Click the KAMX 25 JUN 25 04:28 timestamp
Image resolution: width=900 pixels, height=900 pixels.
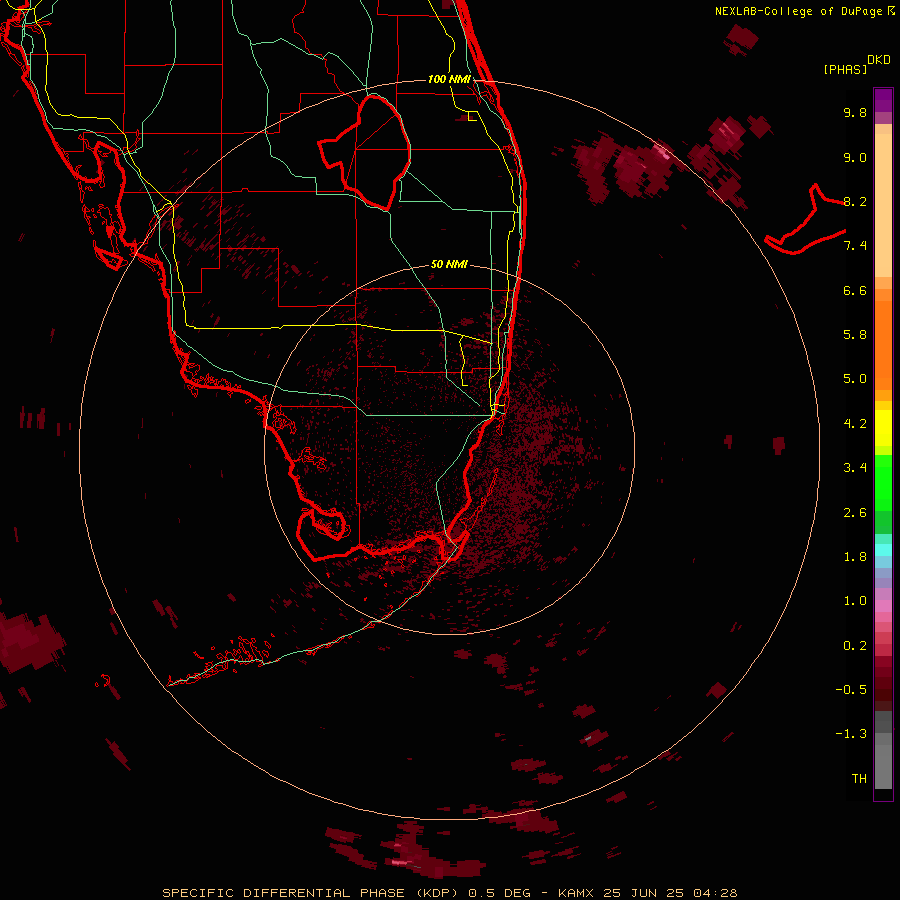click(x=647, y=893)
